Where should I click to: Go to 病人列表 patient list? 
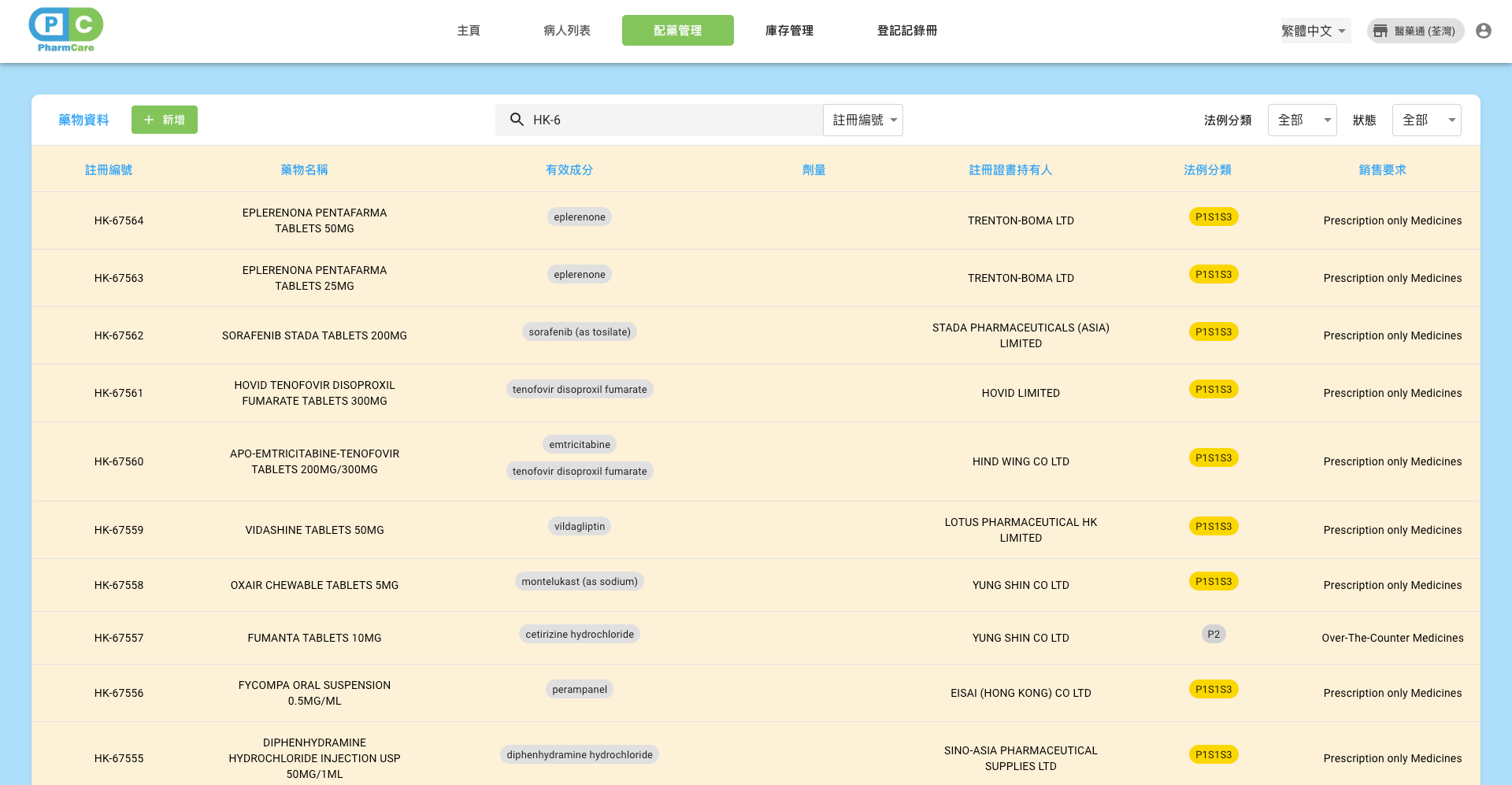[x=567, y=31]
